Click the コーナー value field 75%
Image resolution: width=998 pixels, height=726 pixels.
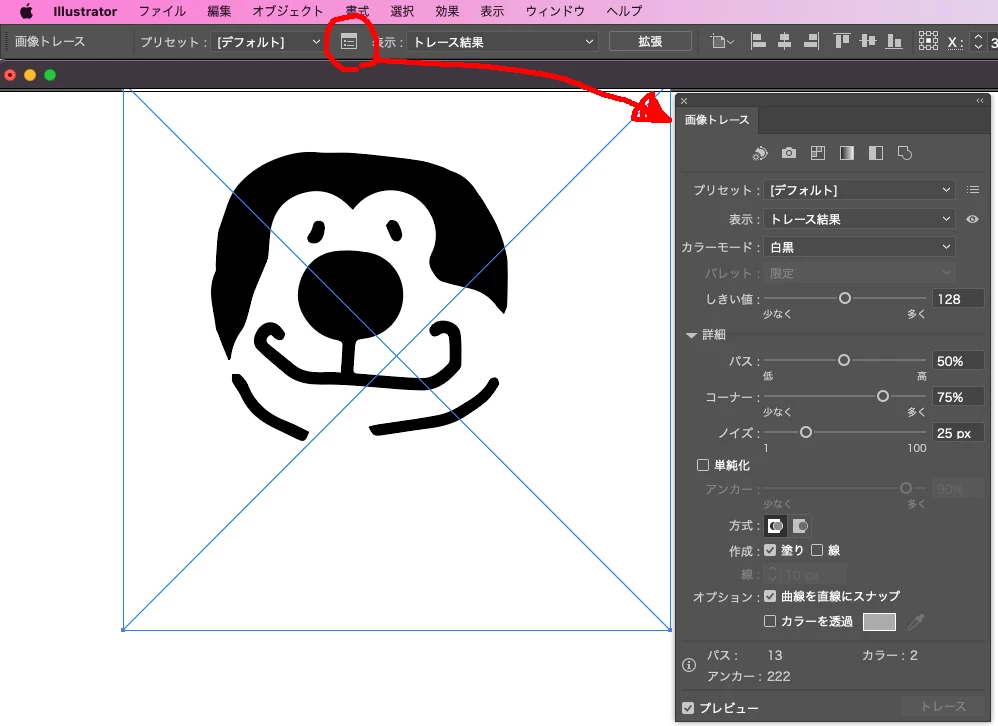tap(958, 397)
